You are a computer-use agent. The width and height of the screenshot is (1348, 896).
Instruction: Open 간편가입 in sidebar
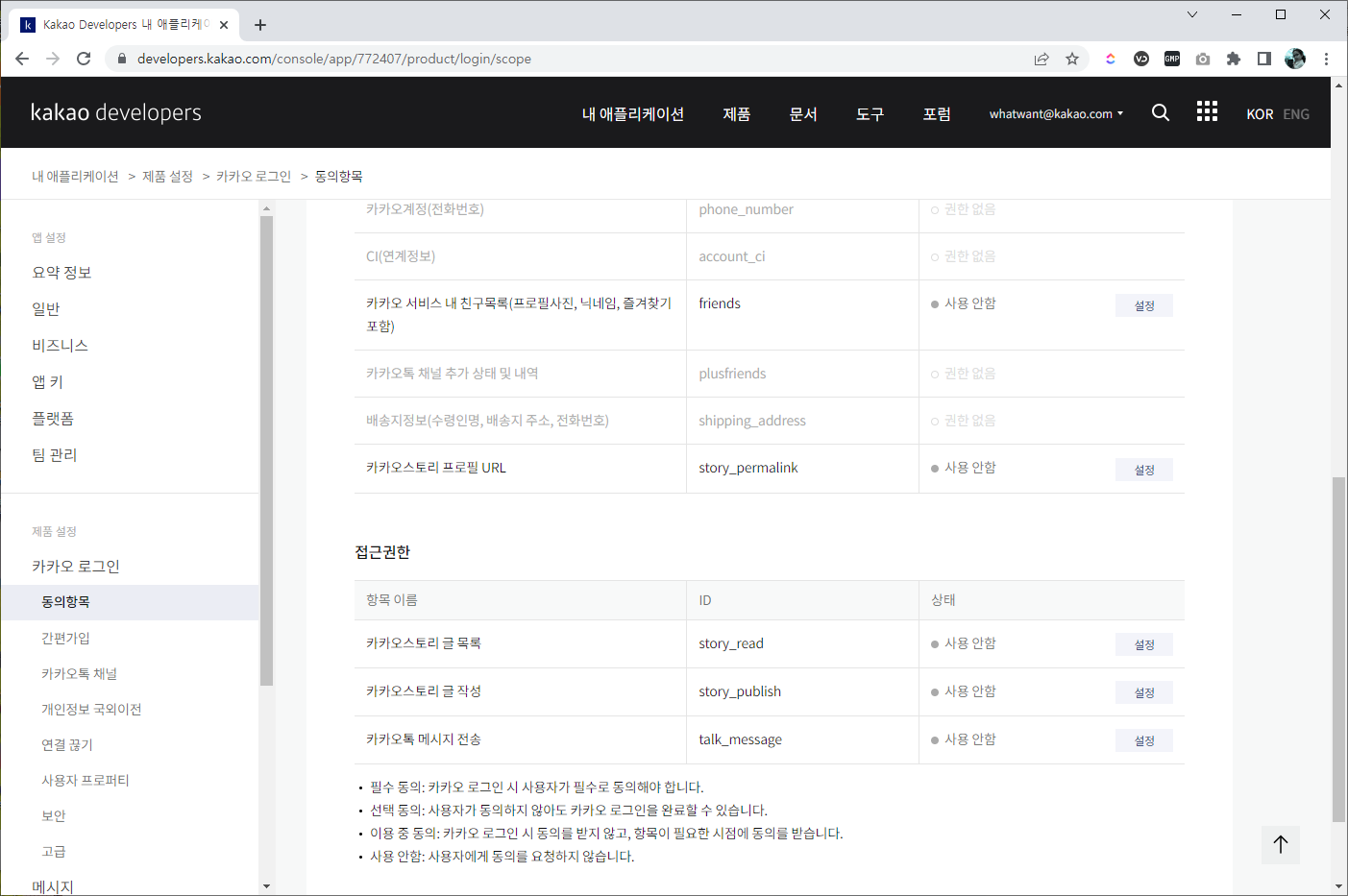coord(65,638)
